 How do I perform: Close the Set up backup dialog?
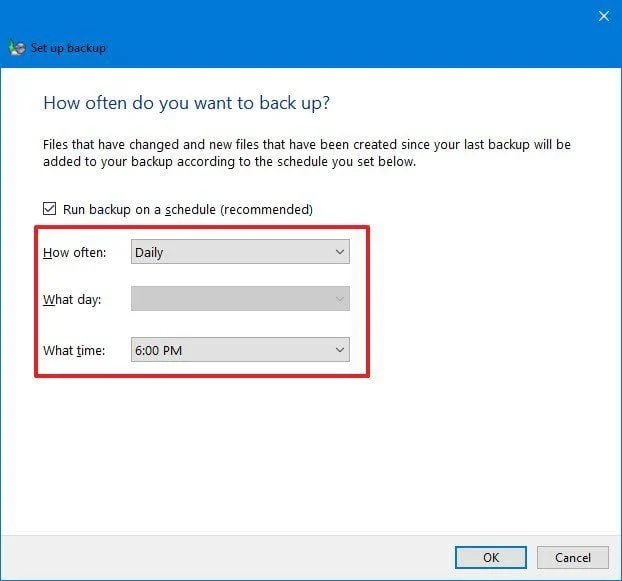point(603,16)
